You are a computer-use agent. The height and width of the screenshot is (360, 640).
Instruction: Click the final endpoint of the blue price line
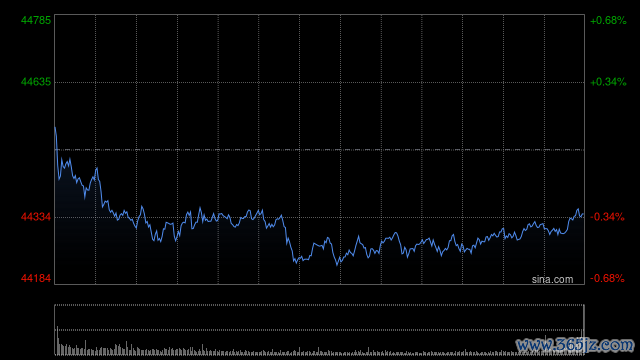point(583,214)
